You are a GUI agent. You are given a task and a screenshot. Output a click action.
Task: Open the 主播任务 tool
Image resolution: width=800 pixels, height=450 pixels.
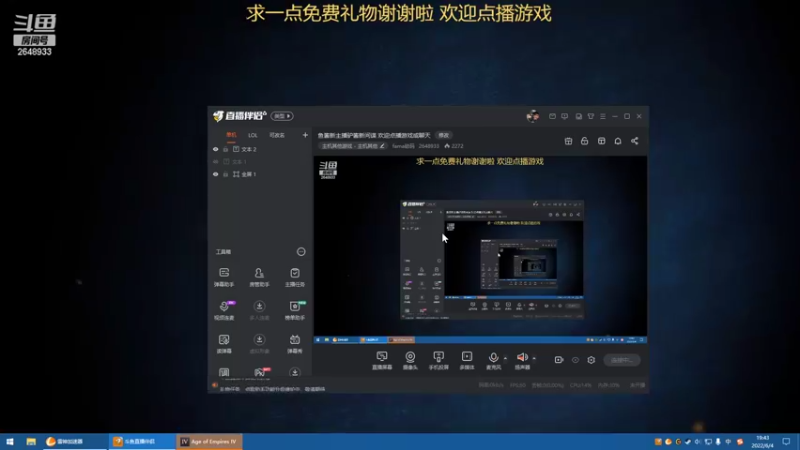click(x=294, y=277)
